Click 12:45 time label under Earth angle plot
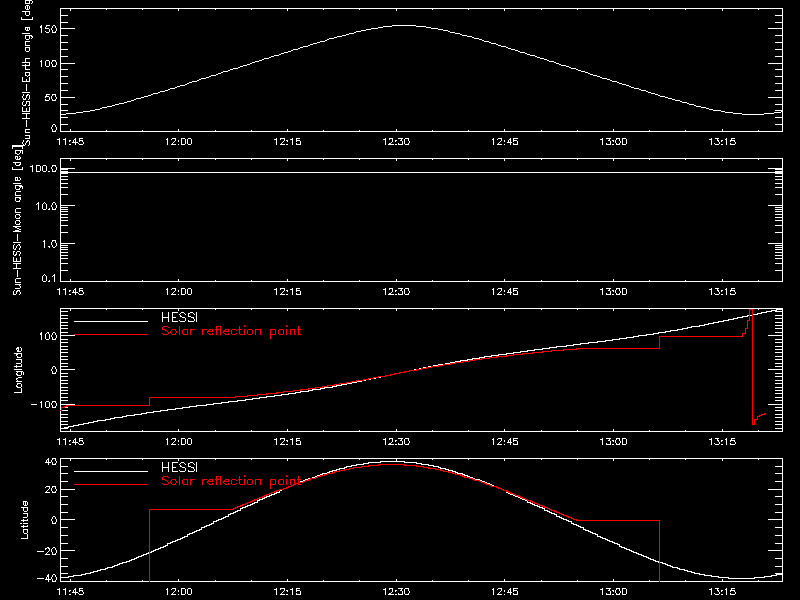Image resolution: width=800 pixels, height=600 pixels. [505, 141]
